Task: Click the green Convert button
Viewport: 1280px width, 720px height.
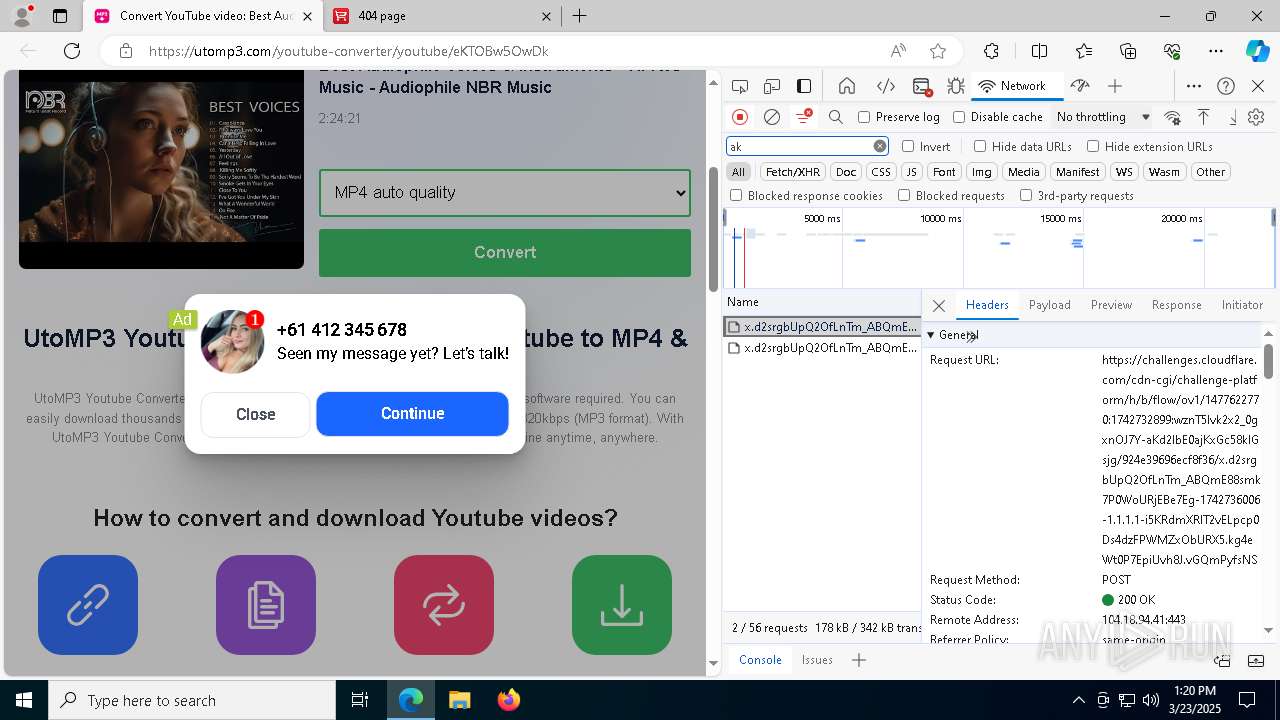Action: point(505,253)
